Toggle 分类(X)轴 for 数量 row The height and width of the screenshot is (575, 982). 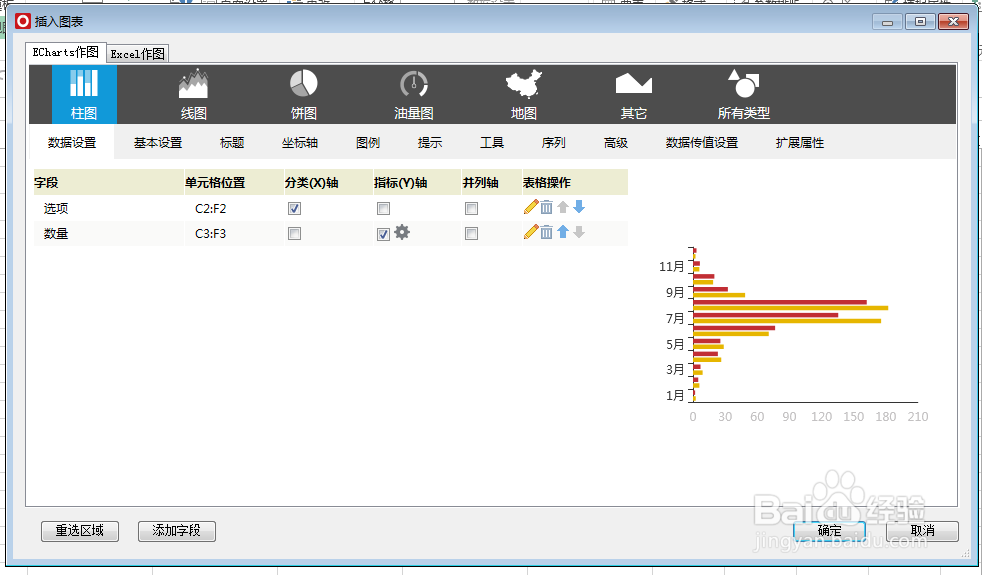click(294, 234)
